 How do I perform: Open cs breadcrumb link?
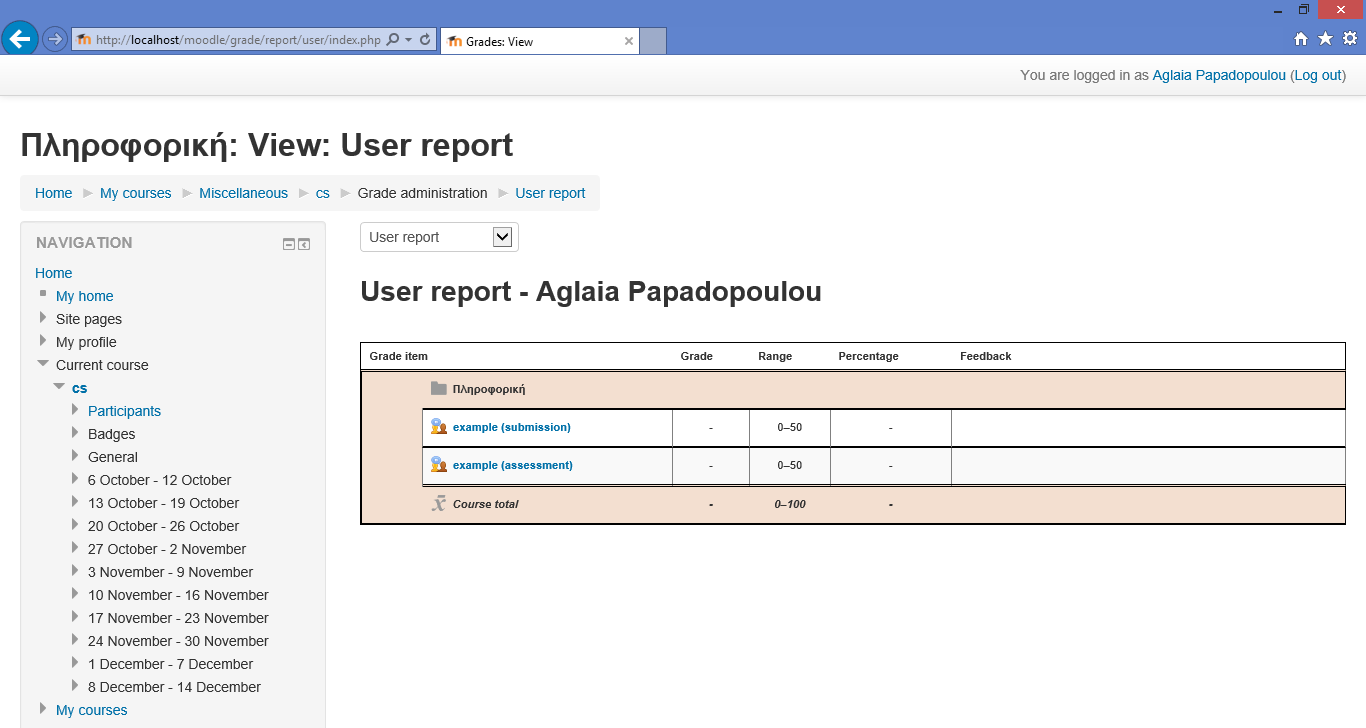[x=322, y=193]
